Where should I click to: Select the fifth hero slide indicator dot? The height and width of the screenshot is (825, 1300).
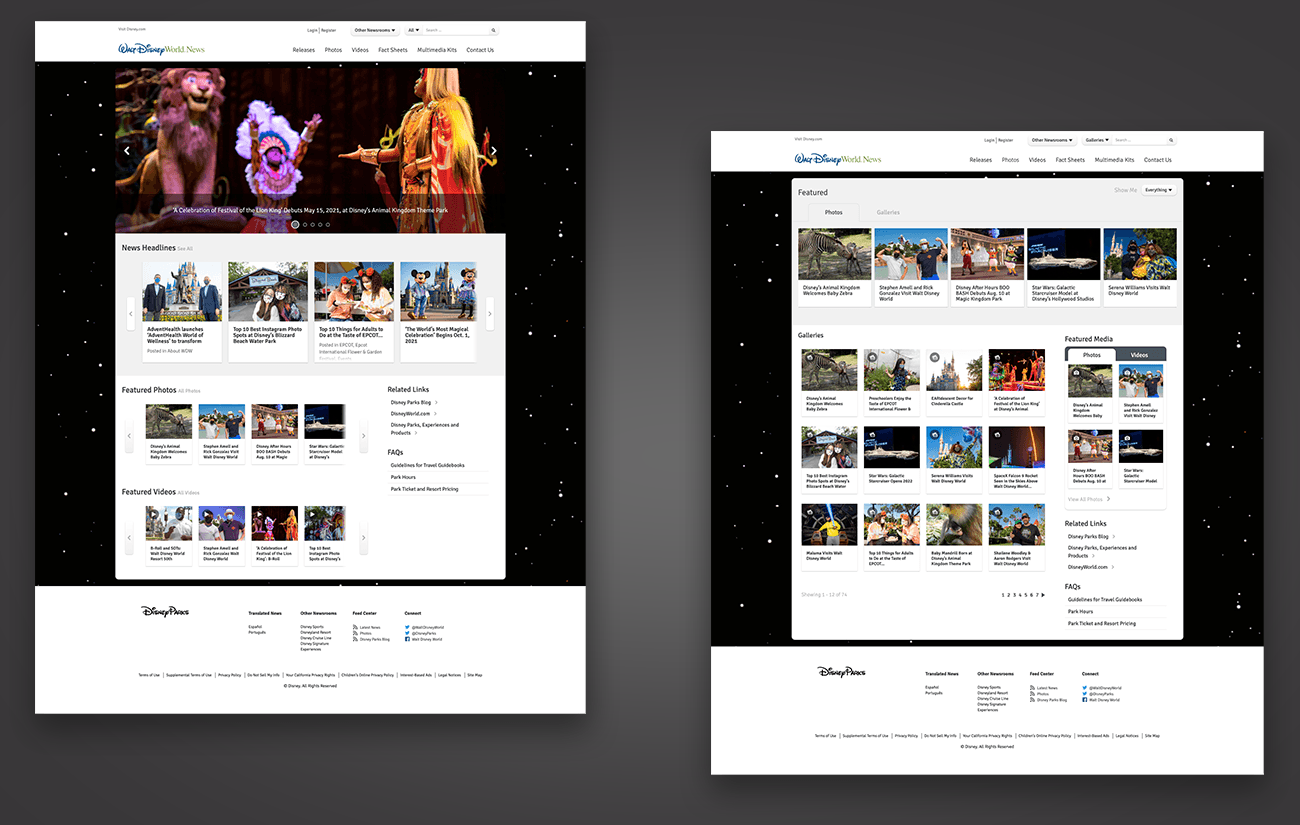(328, 225)
